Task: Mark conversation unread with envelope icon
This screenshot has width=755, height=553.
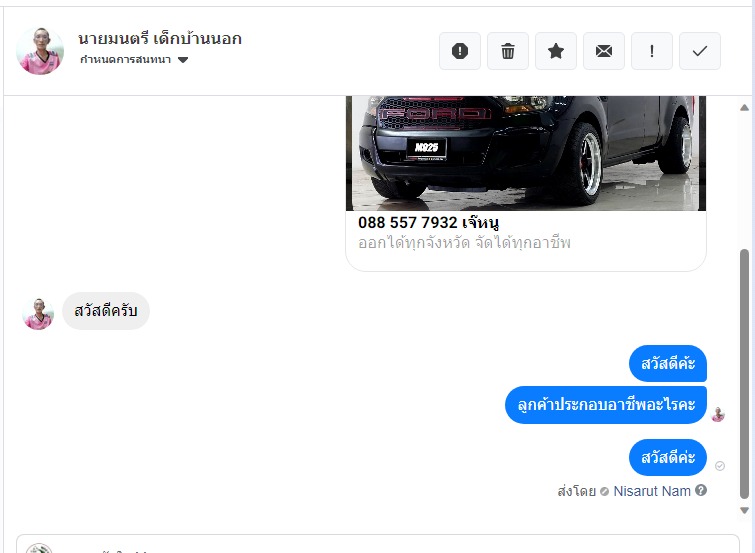Action: pos(604,51)
